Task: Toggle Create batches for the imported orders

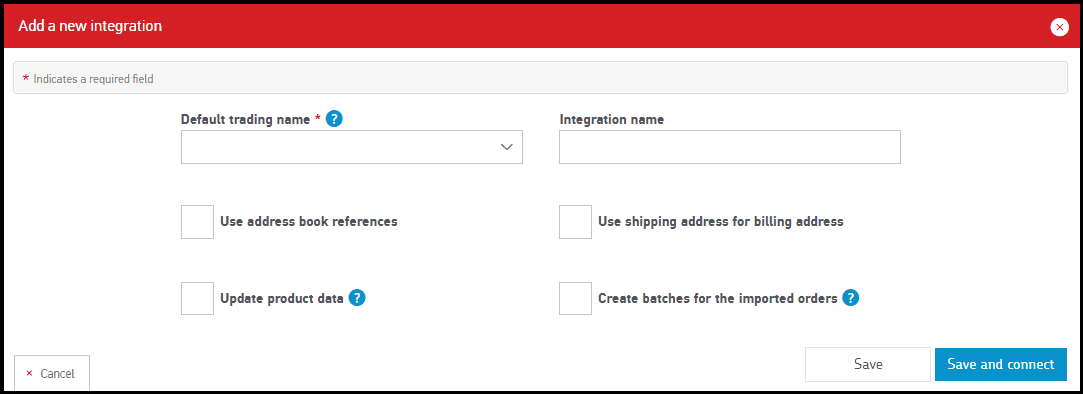Action: (x=575, y=299)
